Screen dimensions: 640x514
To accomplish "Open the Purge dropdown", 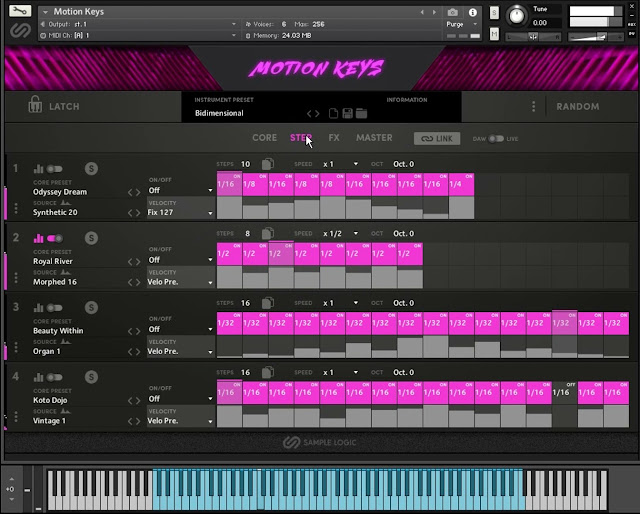I will point(462,24).
